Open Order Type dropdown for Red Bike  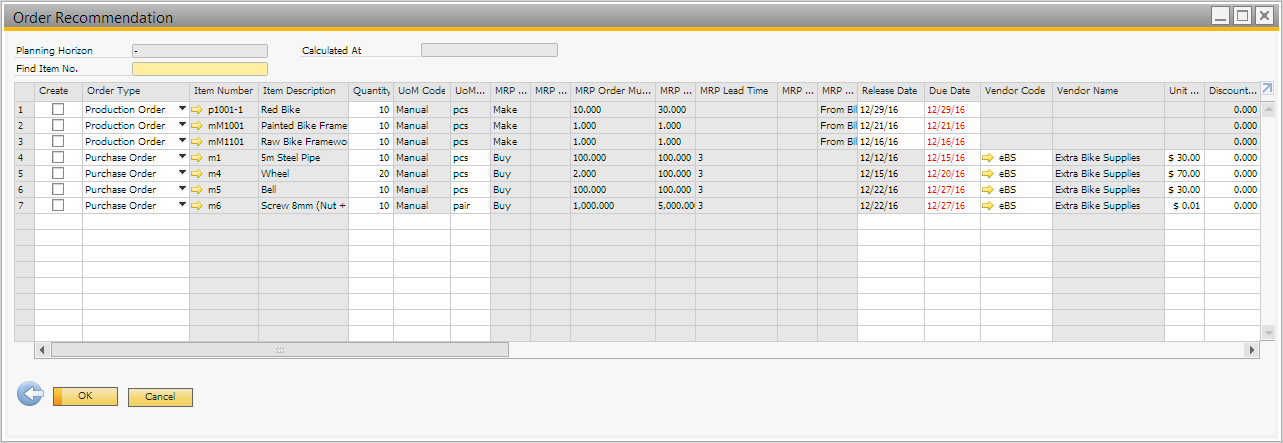tap(182, 110)
